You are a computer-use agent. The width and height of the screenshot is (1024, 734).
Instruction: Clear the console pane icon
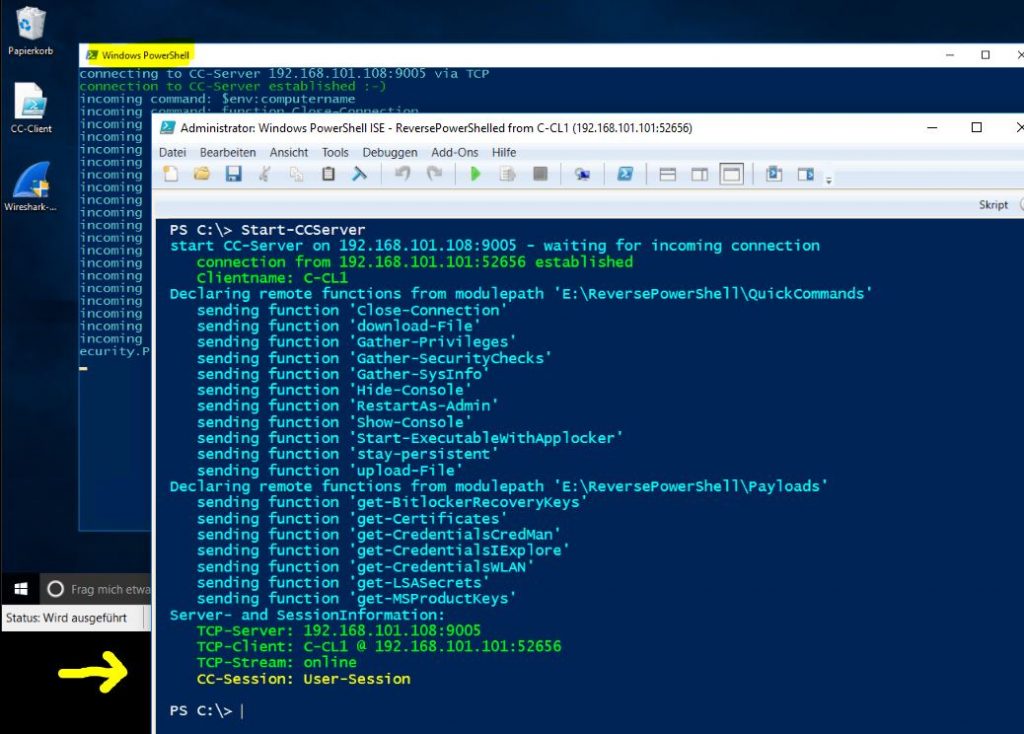[359, 174]
